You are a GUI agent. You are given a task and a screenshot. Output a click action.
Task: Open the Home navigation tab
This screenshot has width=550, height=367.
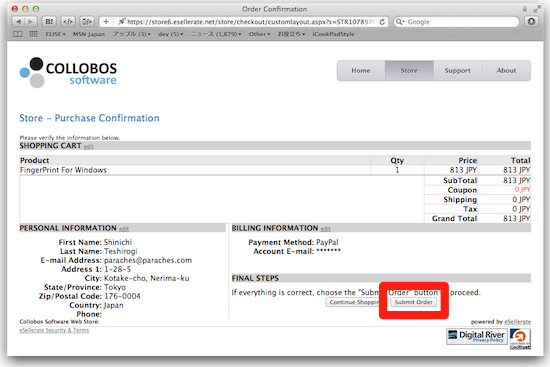(361, 71)
